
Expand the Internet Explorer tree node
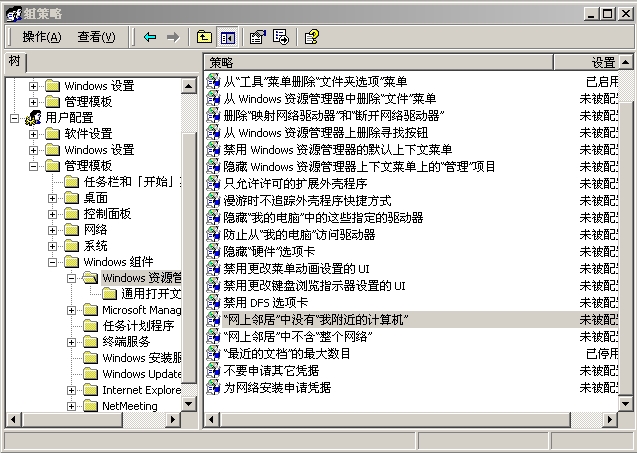(x=72, y=390)
